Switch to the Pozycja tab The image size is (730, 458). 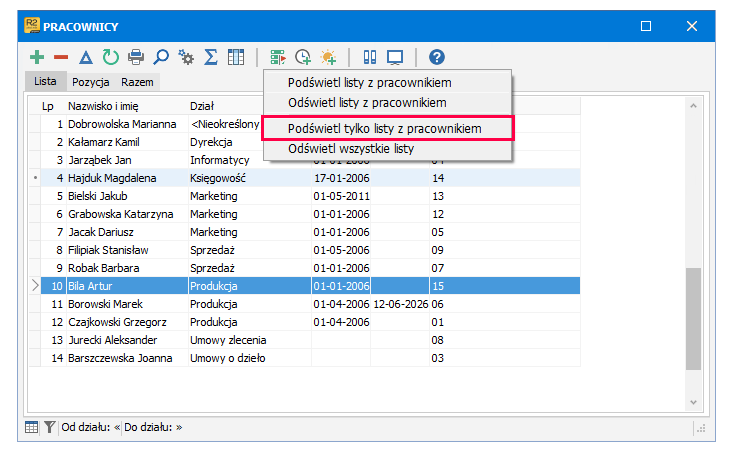click(91, 82)
